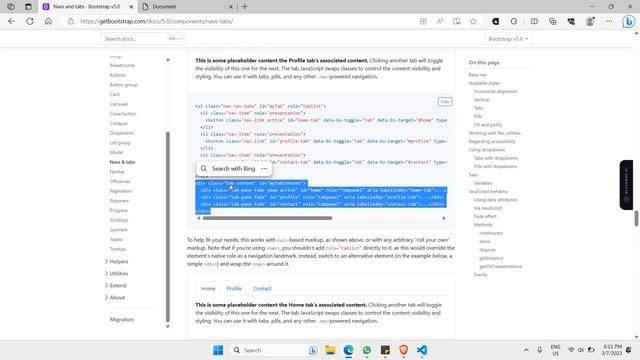The image size is (640, 360).
Task: Open Scrollspy docs link
Action: (x=119, y=220)
